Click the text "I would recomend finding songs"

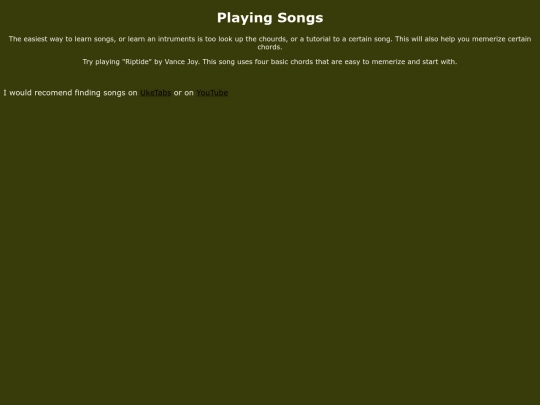64,93
